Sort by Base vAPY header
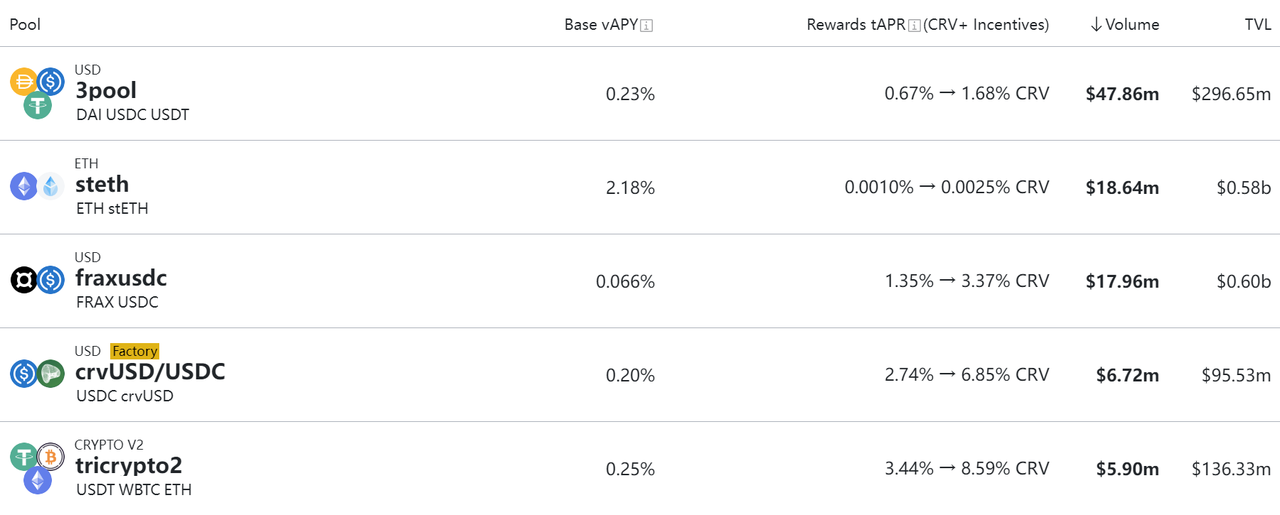1280x515 pixels. (x=600, y=24)
